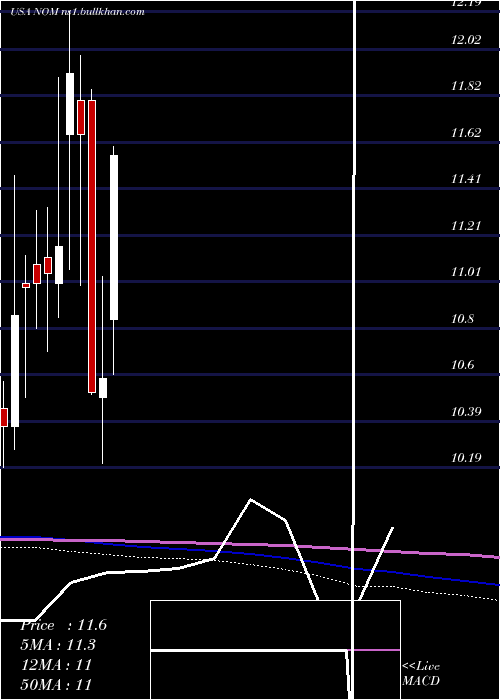Click the 50MA : 11 readout
Image resolution: width=500 pixels, height=700 pixels.
click(56, 684)
